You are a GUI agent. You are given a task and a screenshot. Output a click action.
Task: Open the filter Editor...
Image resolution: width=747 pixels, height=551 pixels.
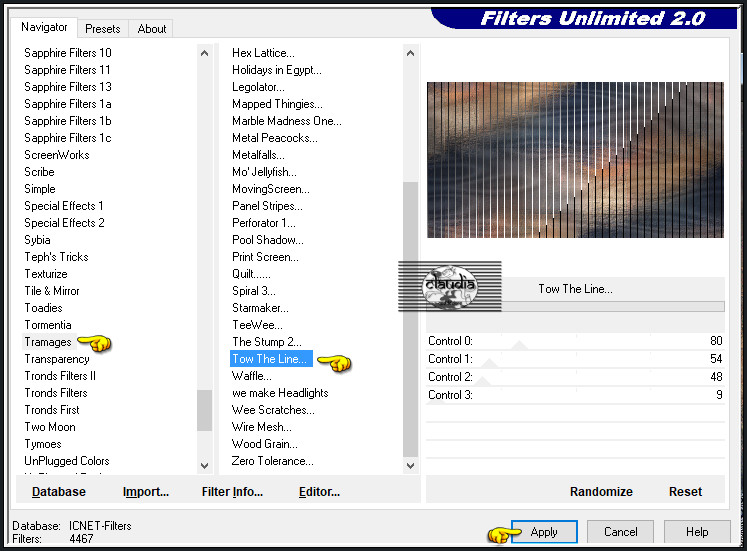tap(319, 491)
